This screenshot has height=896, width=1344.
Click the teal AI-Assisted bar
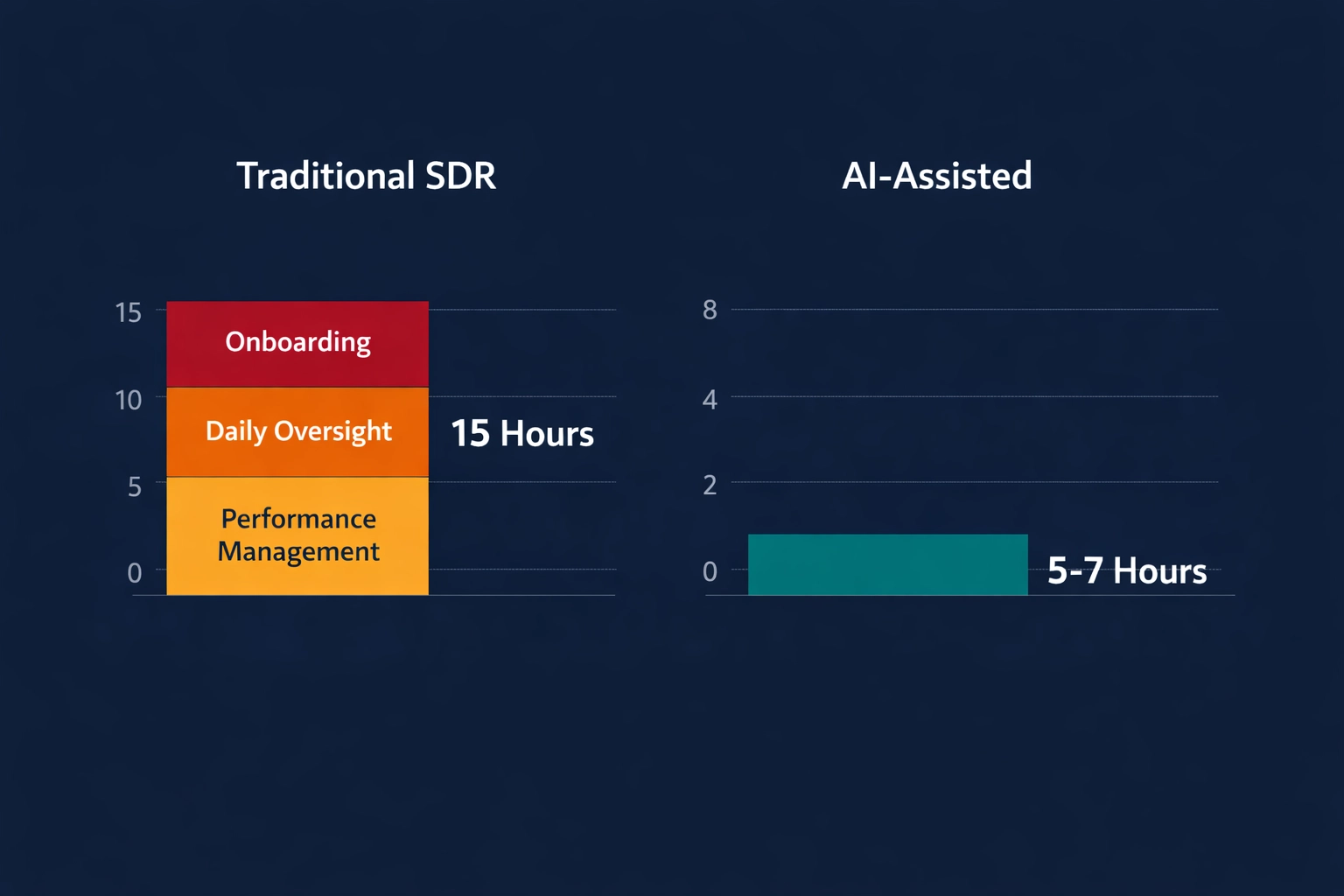886,564
